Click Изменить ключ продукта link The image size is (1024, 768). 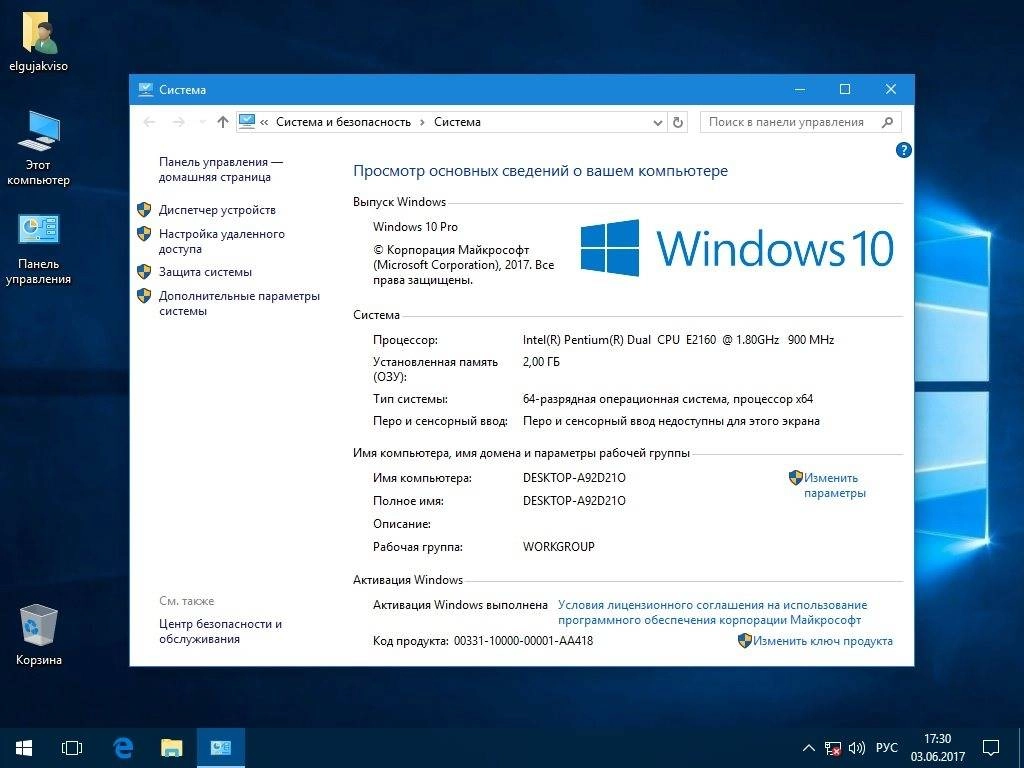[823, 641]
